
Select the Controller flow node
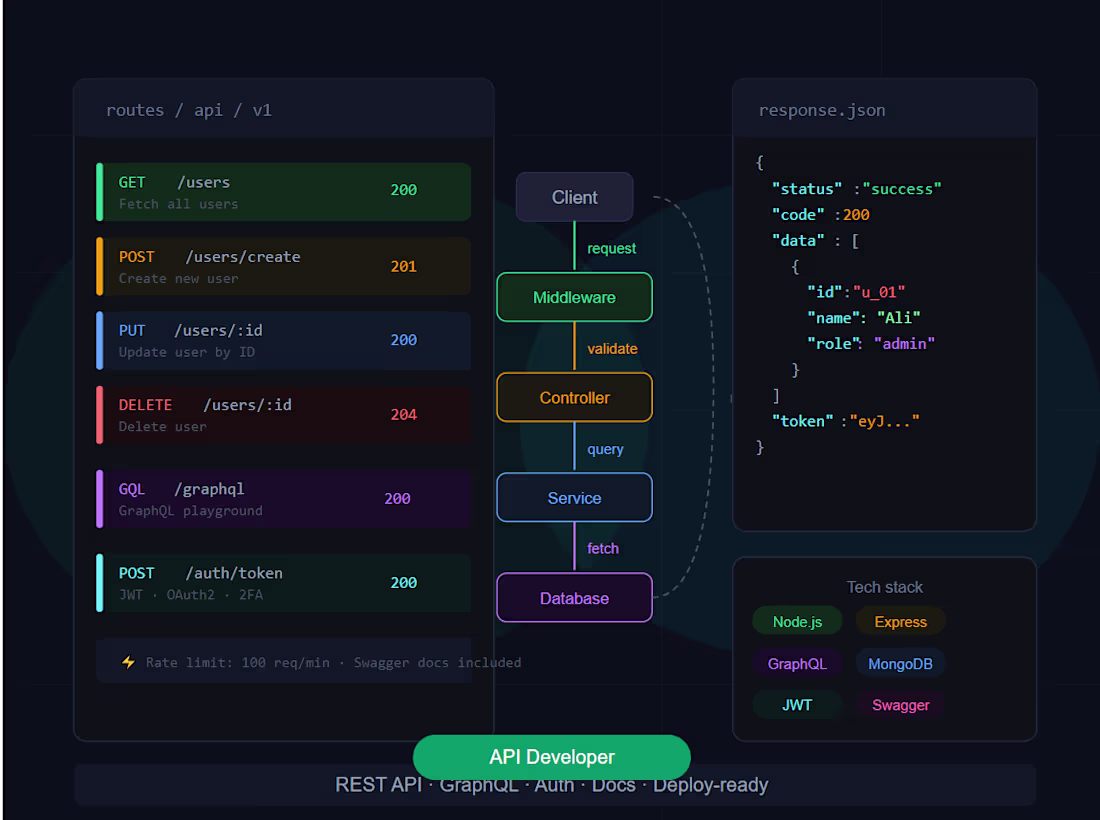click(575, 398)
